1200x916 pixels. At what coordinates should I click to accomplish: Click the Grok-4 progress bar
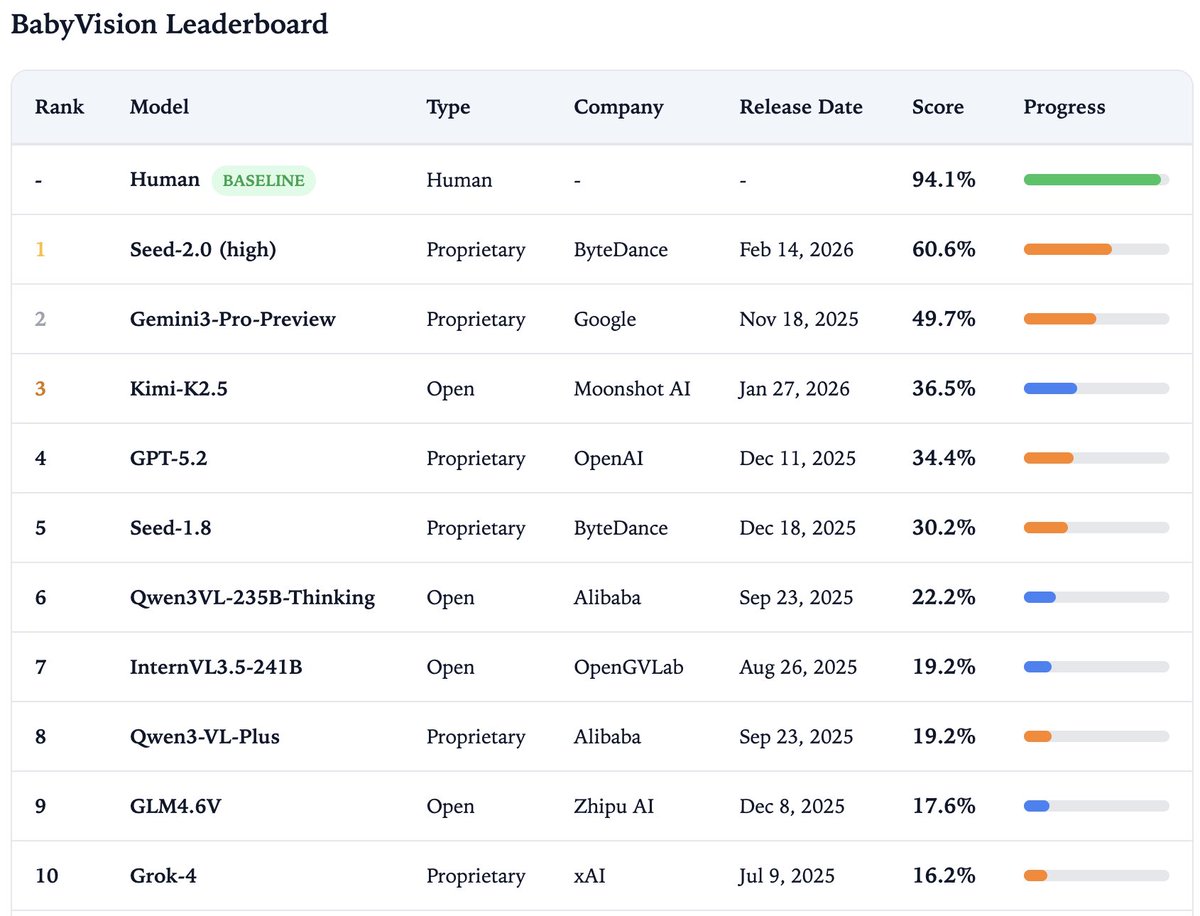pyautogui.click(x=1096, y=875)
